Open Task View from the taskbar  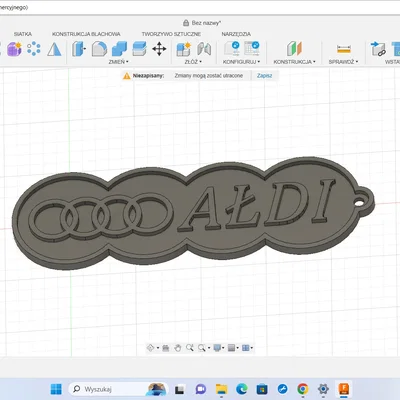[180, 389]
